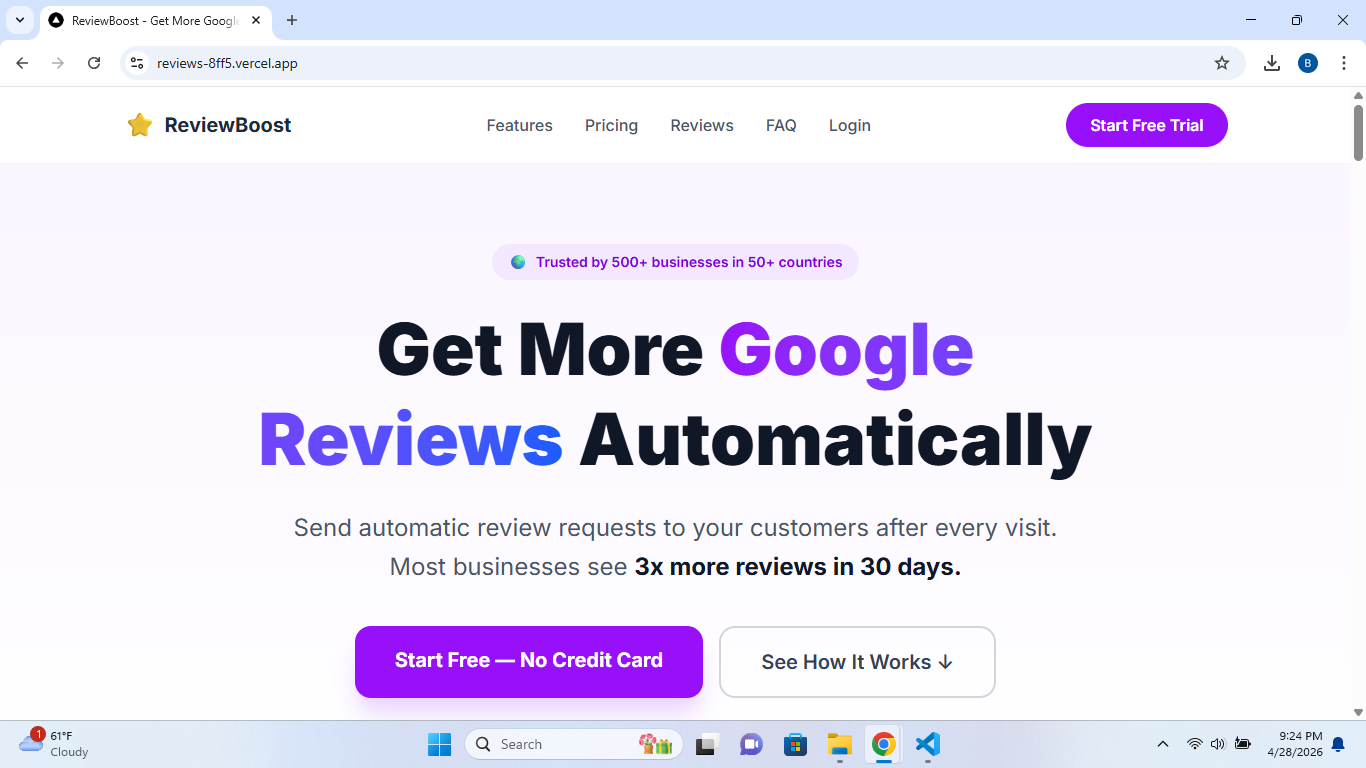The height and width of the screenshot is (768, 1366).
Task: Open the FAQ nav link
Action: (x=781, y=125)
